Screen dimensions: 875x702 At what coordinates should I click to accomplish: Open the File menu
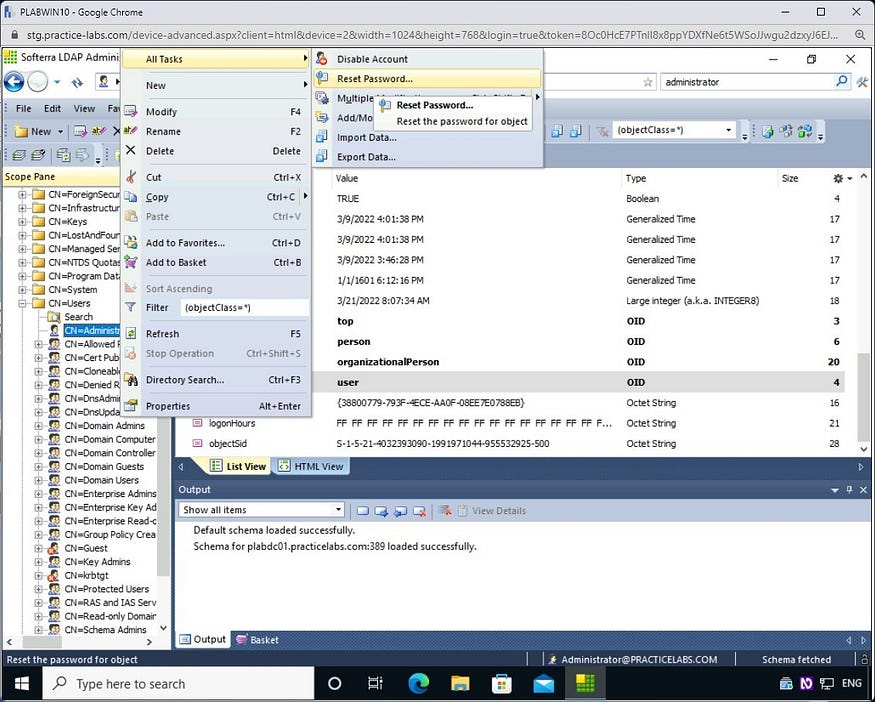click(x=23, y=108)
